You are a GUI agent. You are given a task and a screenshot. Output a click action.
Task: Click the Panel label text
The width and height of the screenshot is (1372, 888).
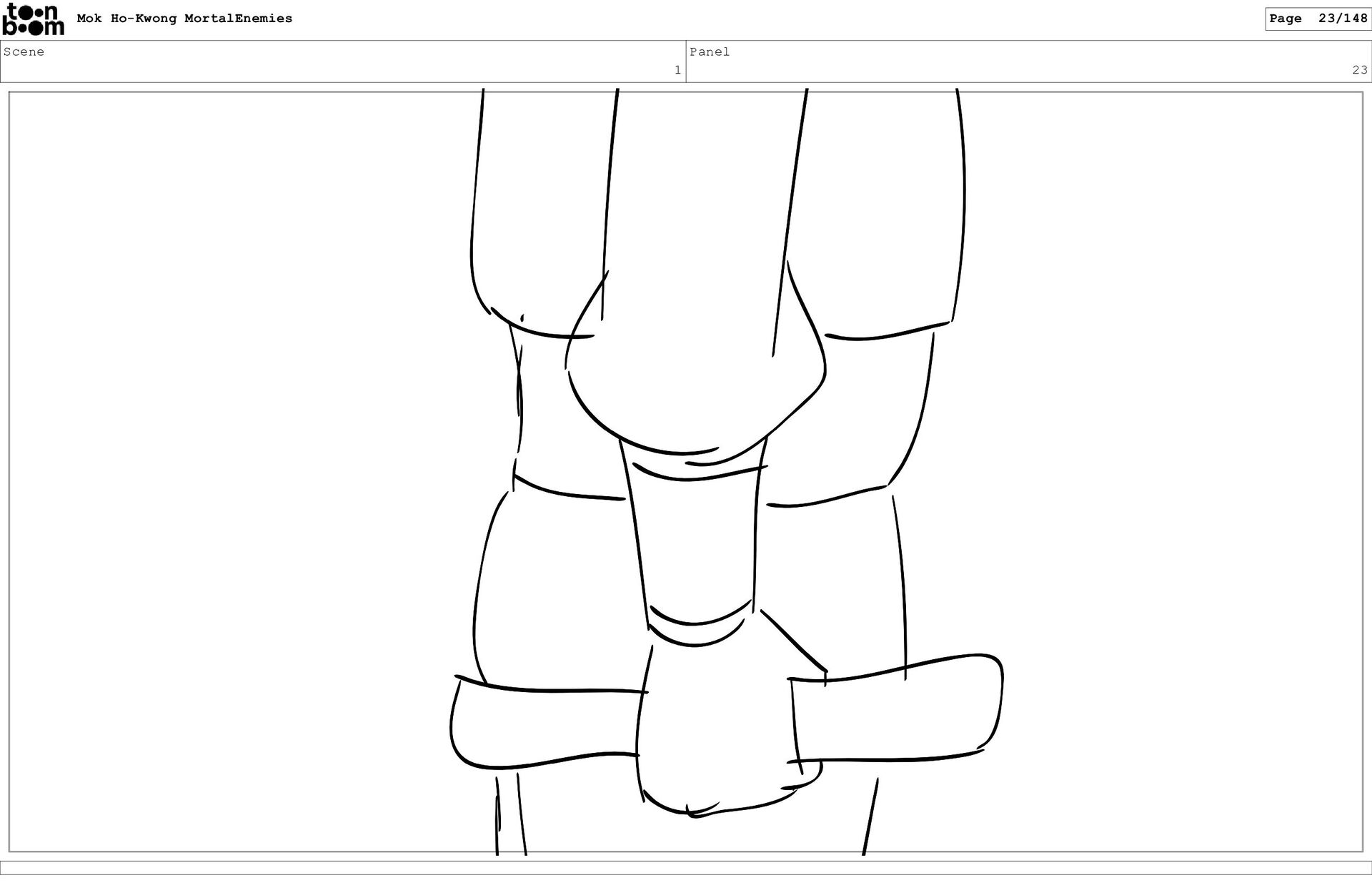point(710,51)
